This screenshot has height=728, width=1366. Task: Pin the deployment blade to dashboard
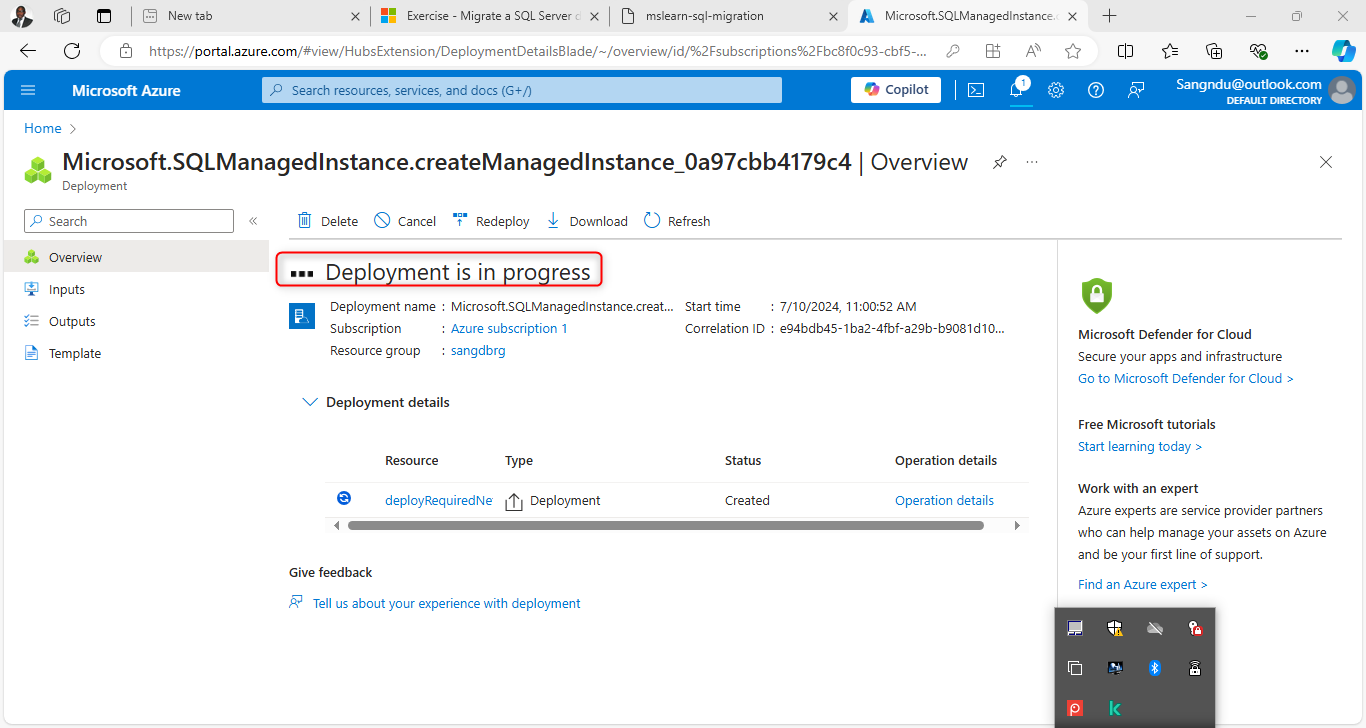[x=999, y=162]
